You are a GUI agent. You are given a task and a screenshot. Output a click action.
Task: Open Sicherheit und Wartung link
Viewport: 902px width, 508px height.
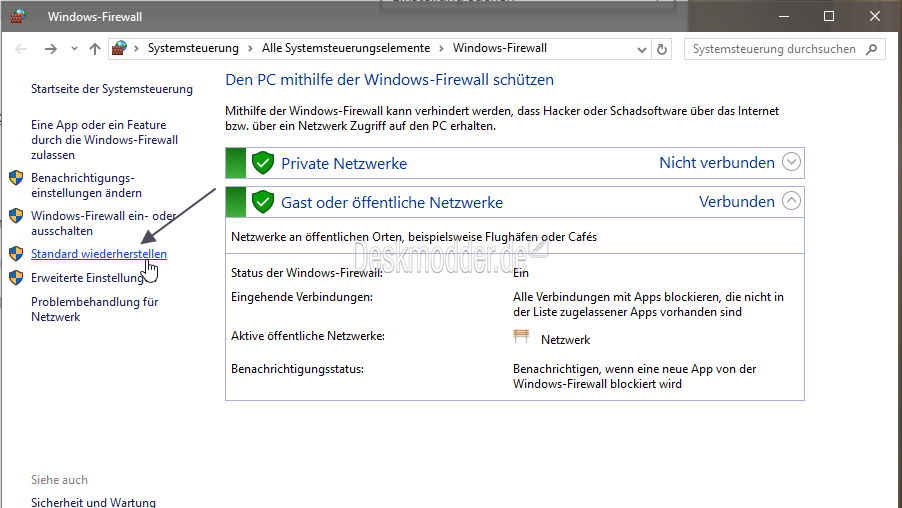click(x=93, y=502)
